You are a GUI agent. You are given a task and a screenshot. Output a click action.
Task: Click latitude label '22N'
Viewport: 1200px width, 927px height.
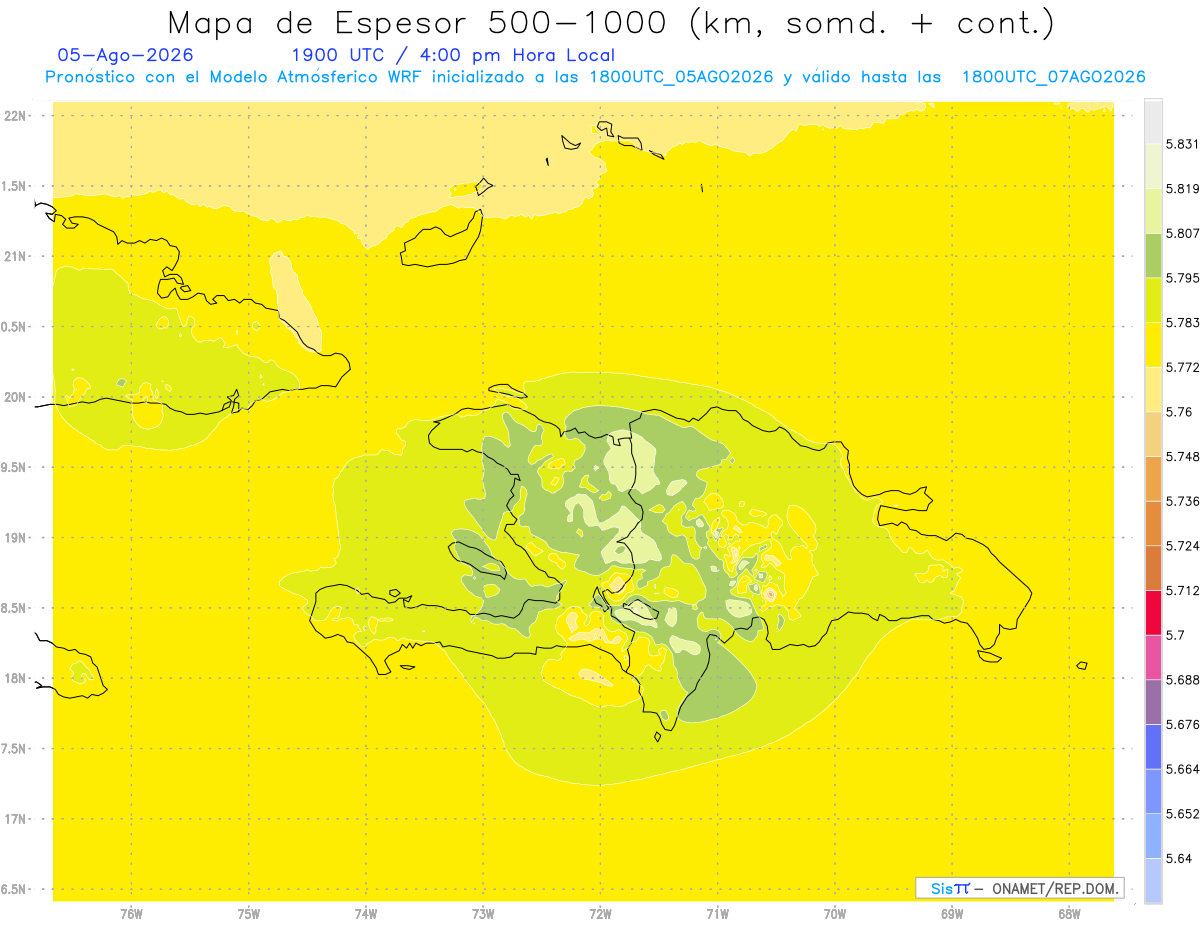point(17,116)
